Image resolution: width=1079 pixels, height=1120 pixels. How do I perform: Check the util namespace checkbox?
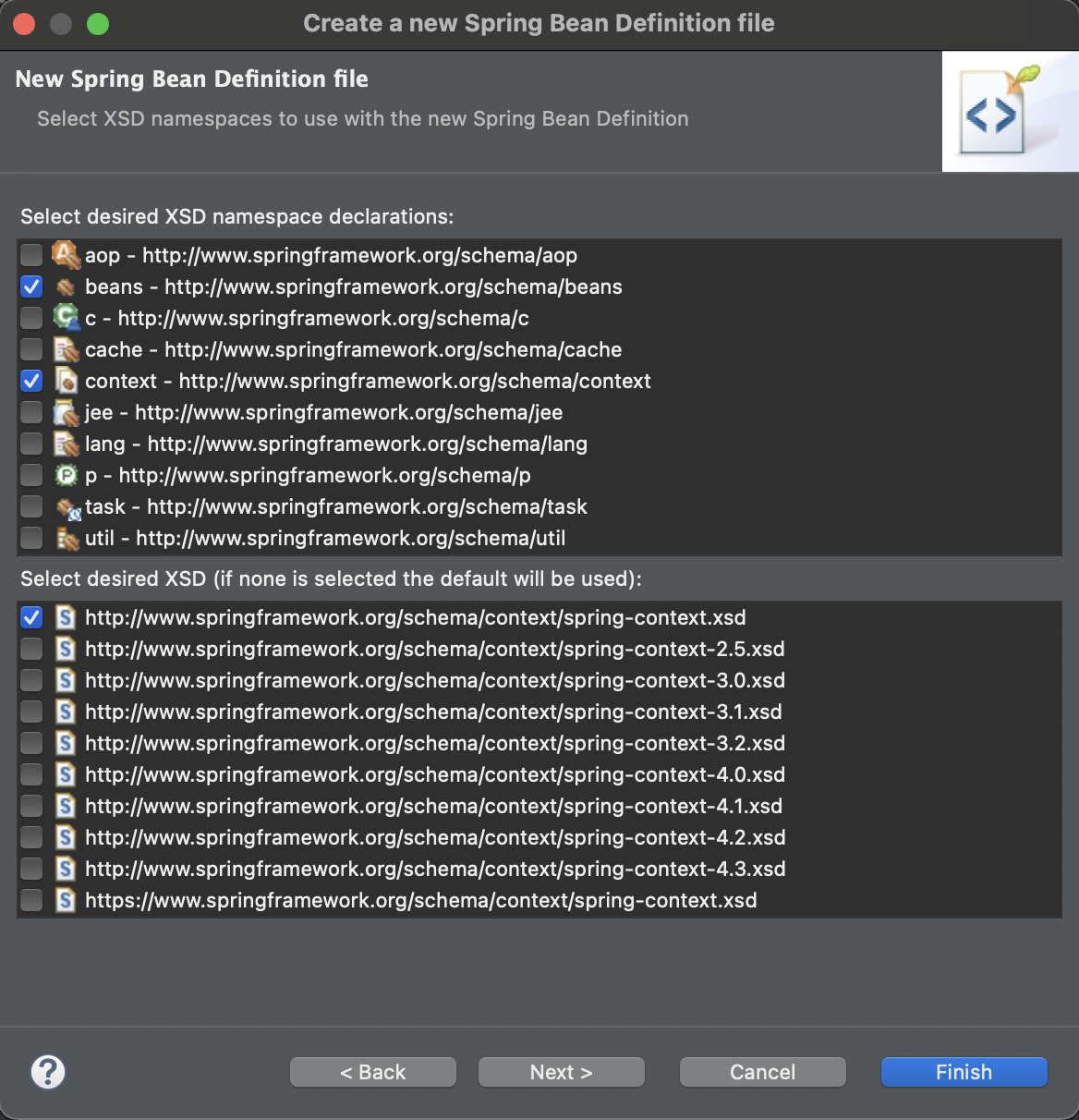[x=31, y=538]
